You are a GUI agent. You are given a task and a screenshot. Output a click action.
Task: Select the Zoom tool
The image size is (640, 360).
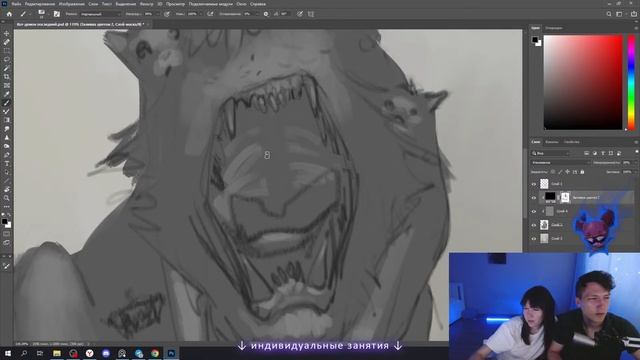click(x=7, y=198)
